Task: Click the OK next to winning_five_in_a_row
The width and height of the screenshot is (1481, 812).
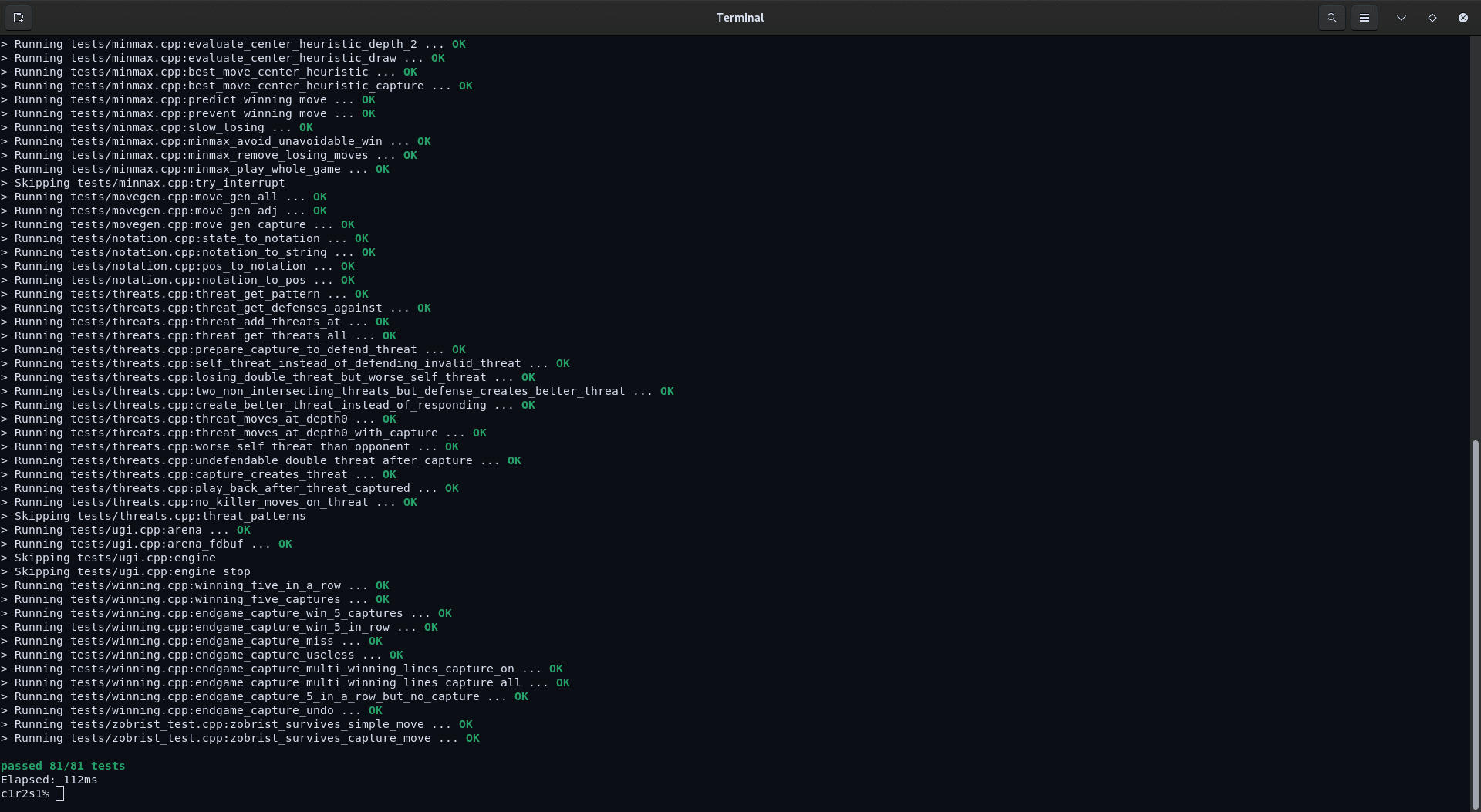Action: pos(383,585)
